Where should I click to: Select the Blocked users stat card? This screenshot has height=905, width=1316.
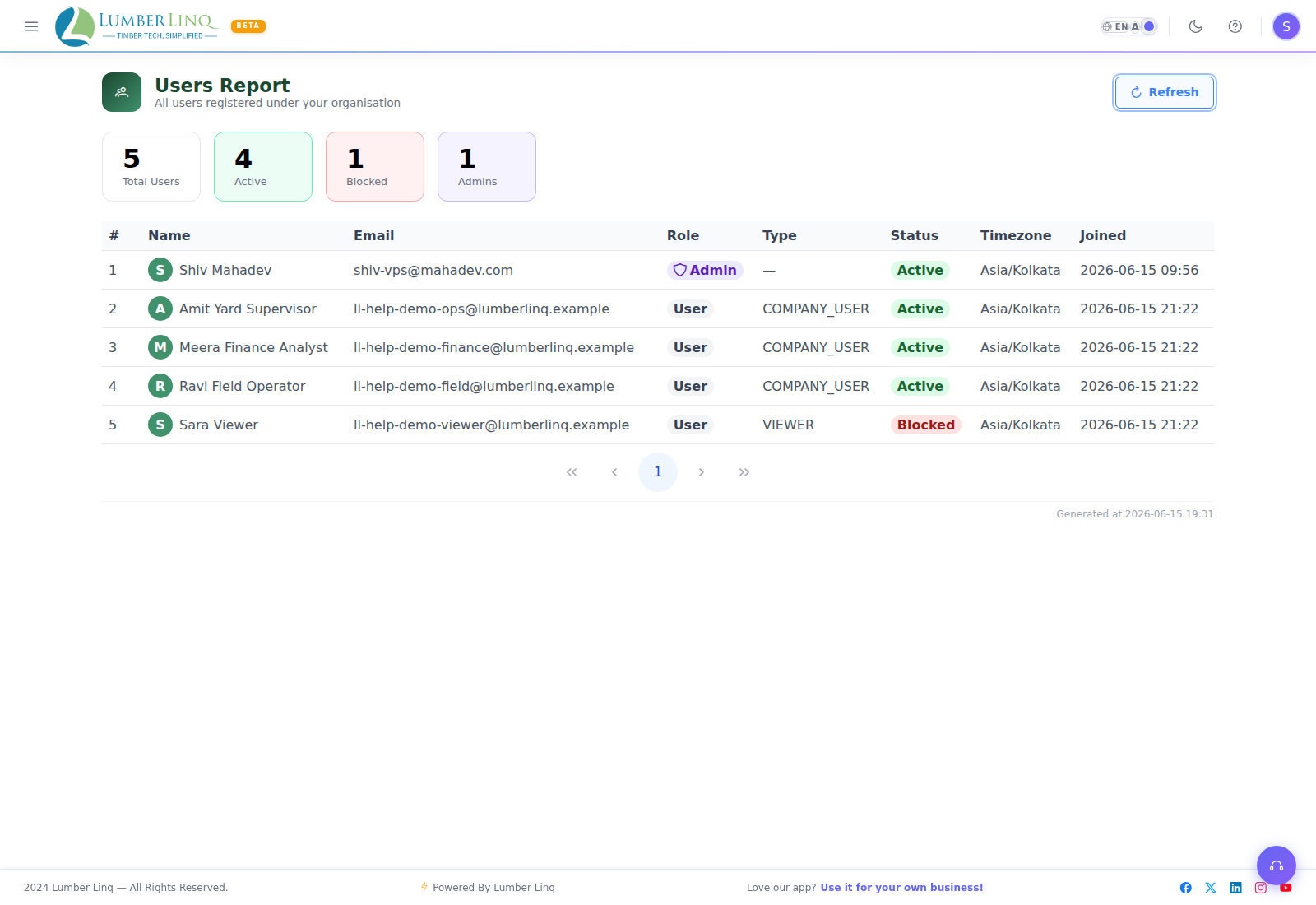pyautogui.click(x=375, y=167)
